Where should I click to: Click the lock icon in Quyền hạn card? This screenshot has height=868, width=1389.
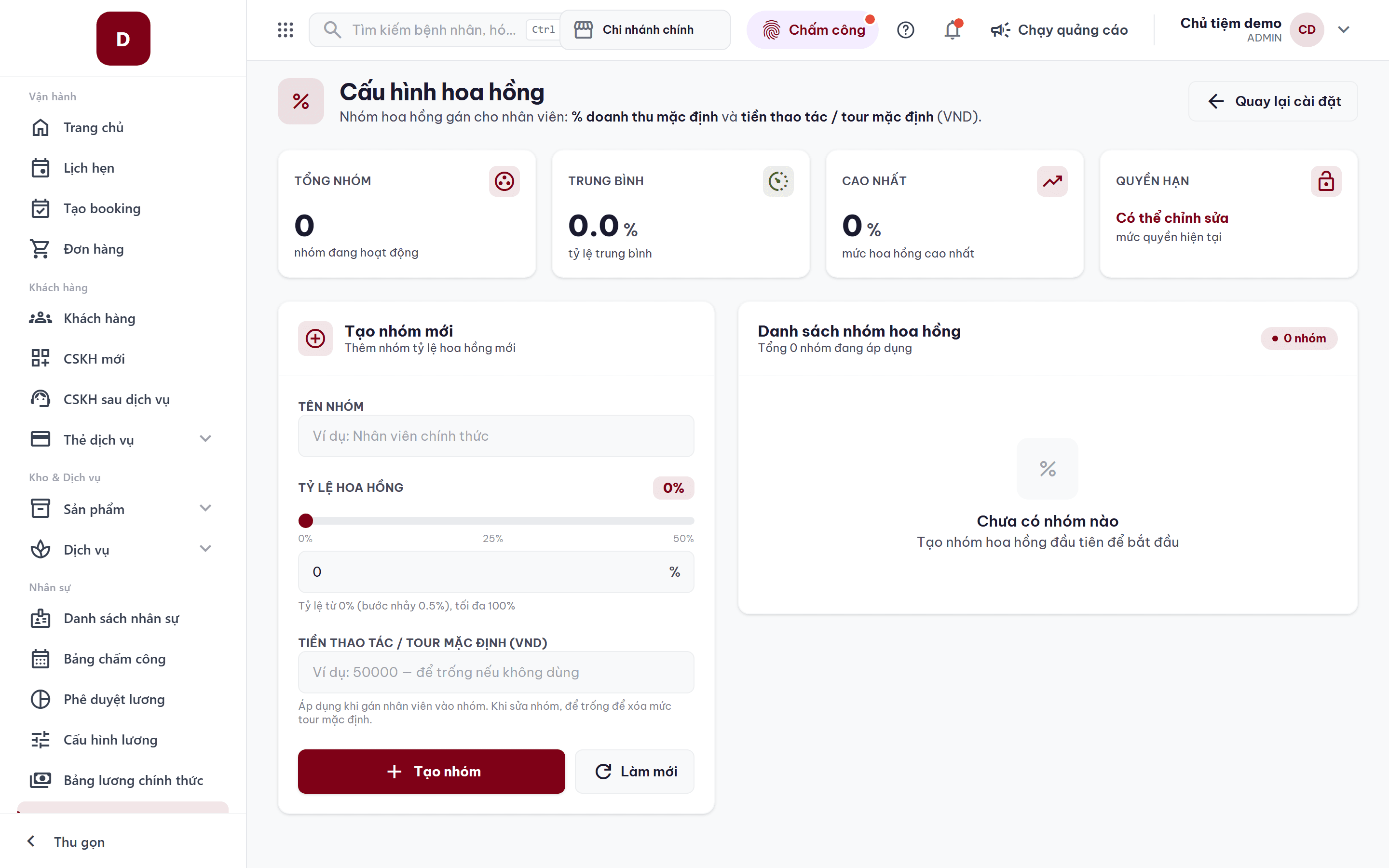[1326, 181]
